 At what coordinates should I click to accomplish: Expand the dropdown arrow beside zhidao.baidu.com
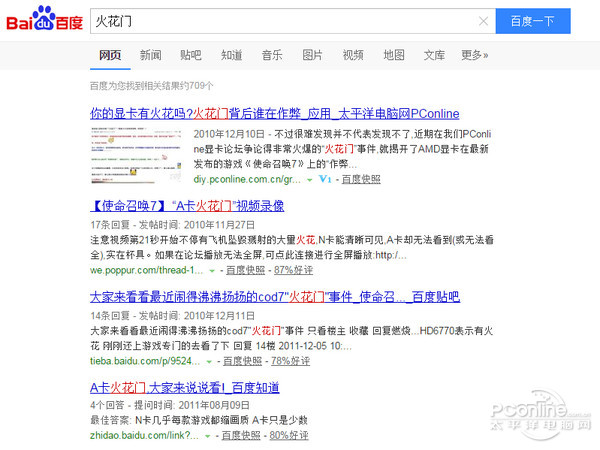[x=207, y=436]
